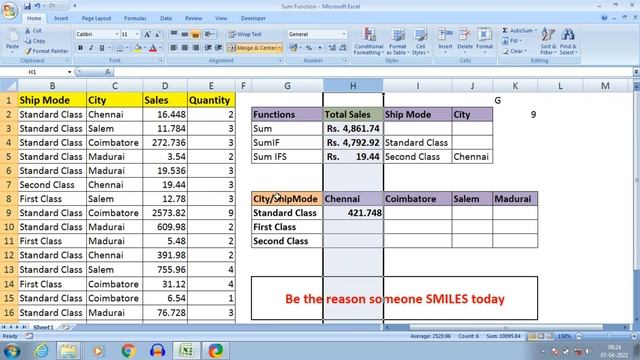Click the Undo arrow icon
Screen dimensions: 640x360
37,6
